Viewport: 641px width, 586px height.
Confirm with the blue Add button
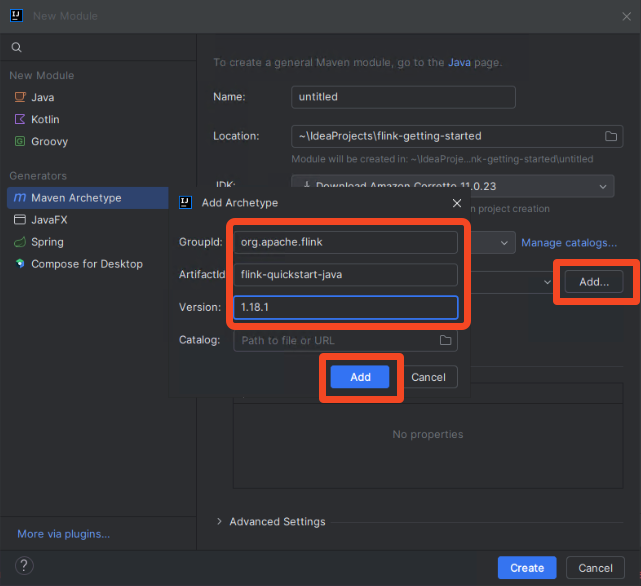pos(360,377)
